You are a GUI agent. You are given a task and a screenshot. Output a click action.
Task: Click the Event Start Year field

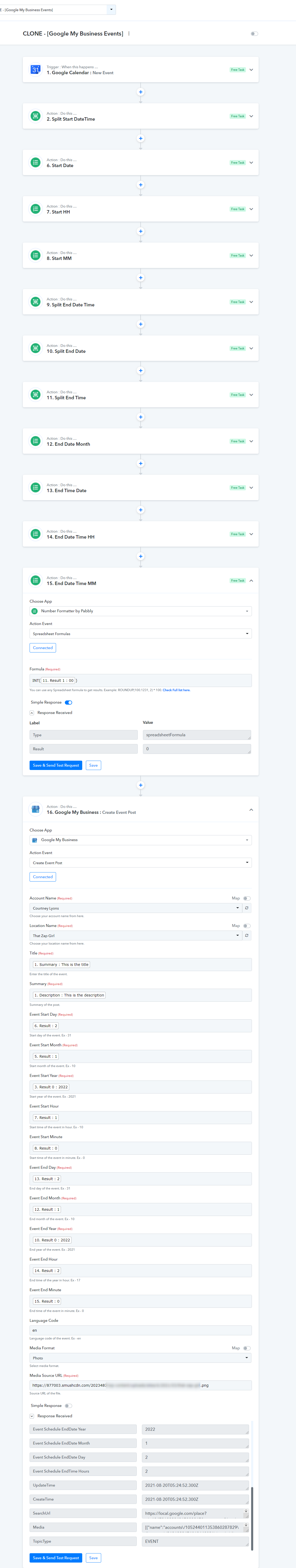tap(141, 1087)
